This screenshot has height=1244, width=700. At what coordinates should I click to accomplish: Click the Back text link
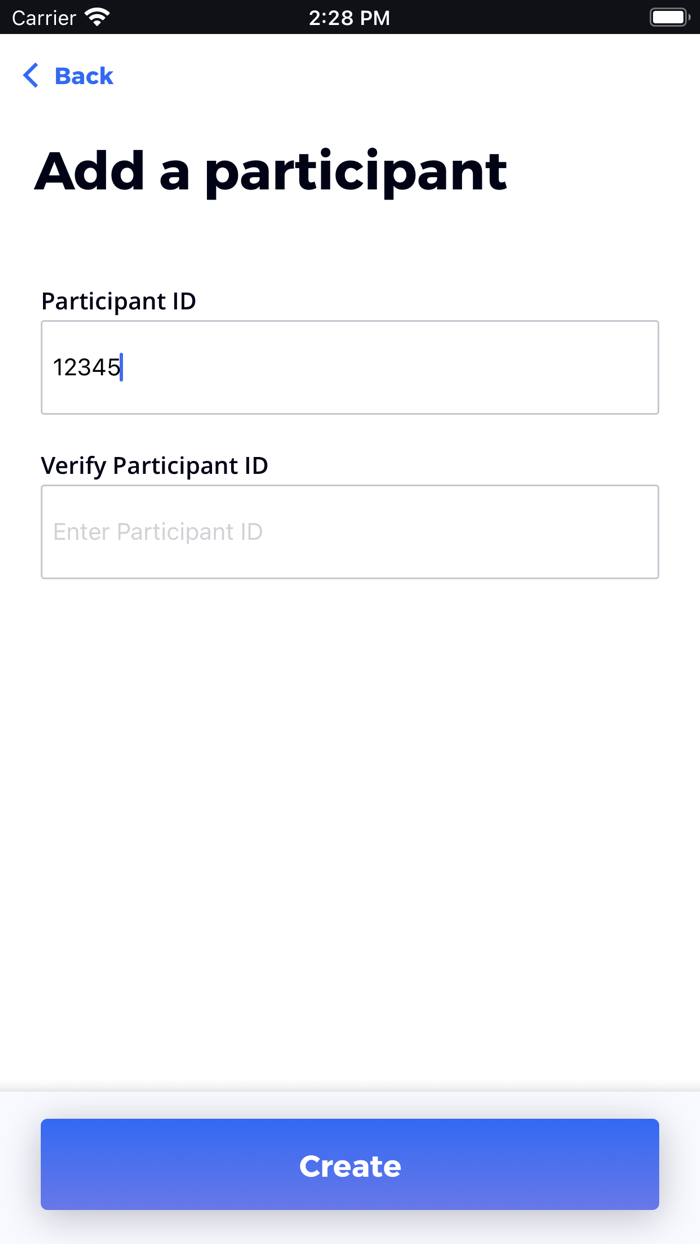[x=84, y=76]
